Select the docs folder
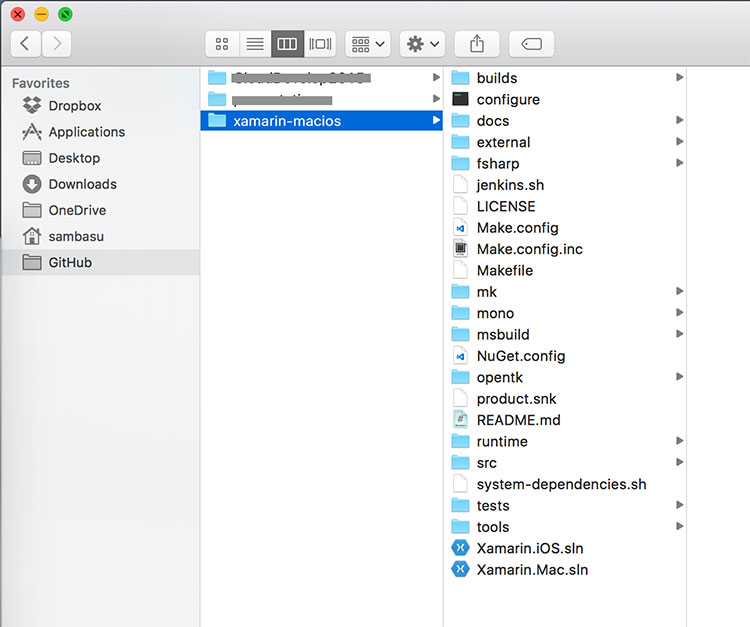 click(565, 121)
